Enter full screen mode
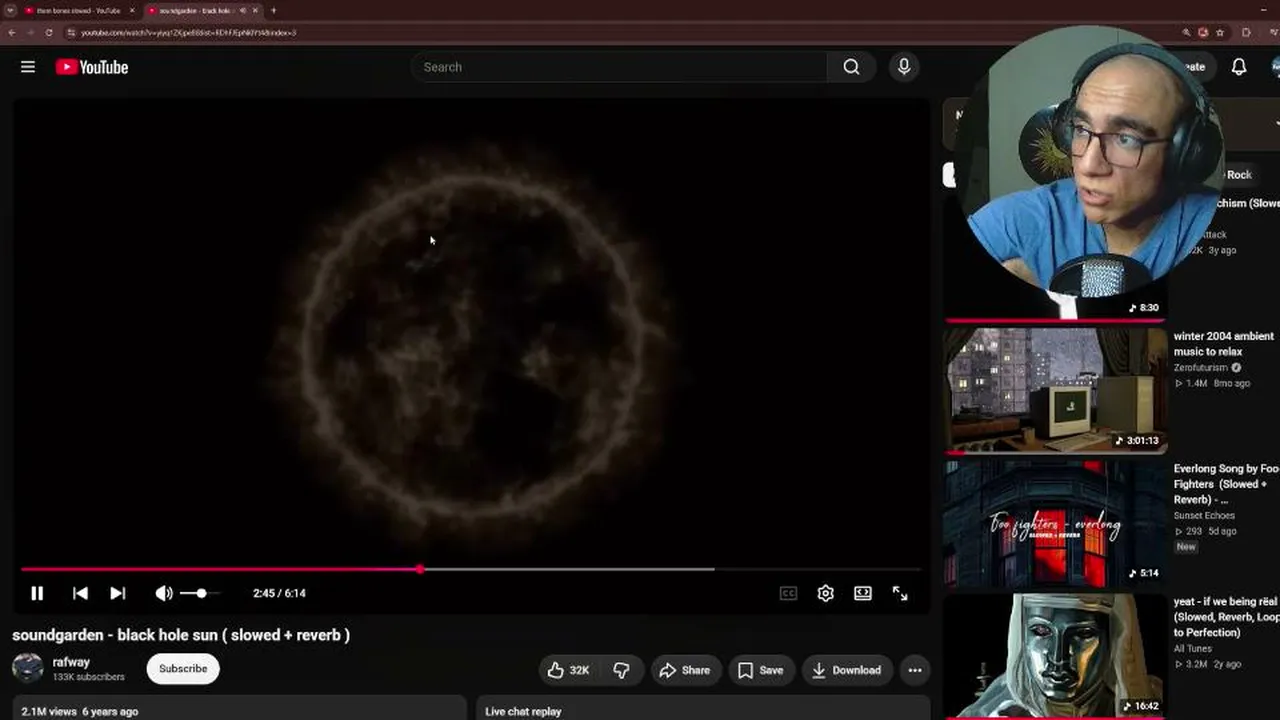Screen dimensions: 1280x720 coord(900,593)
